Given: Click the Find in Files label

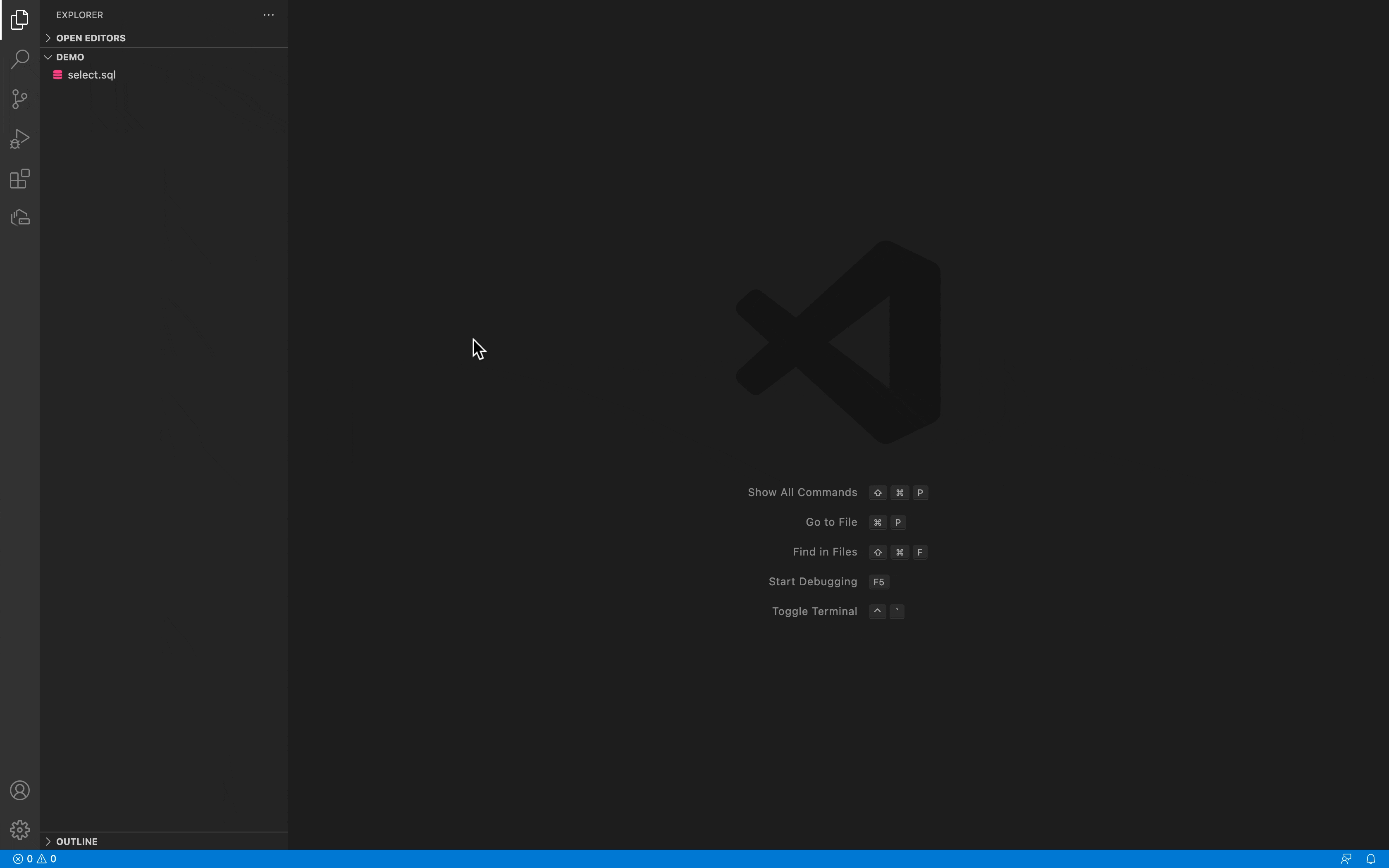Looking at the screenshot, I should 825,552.
